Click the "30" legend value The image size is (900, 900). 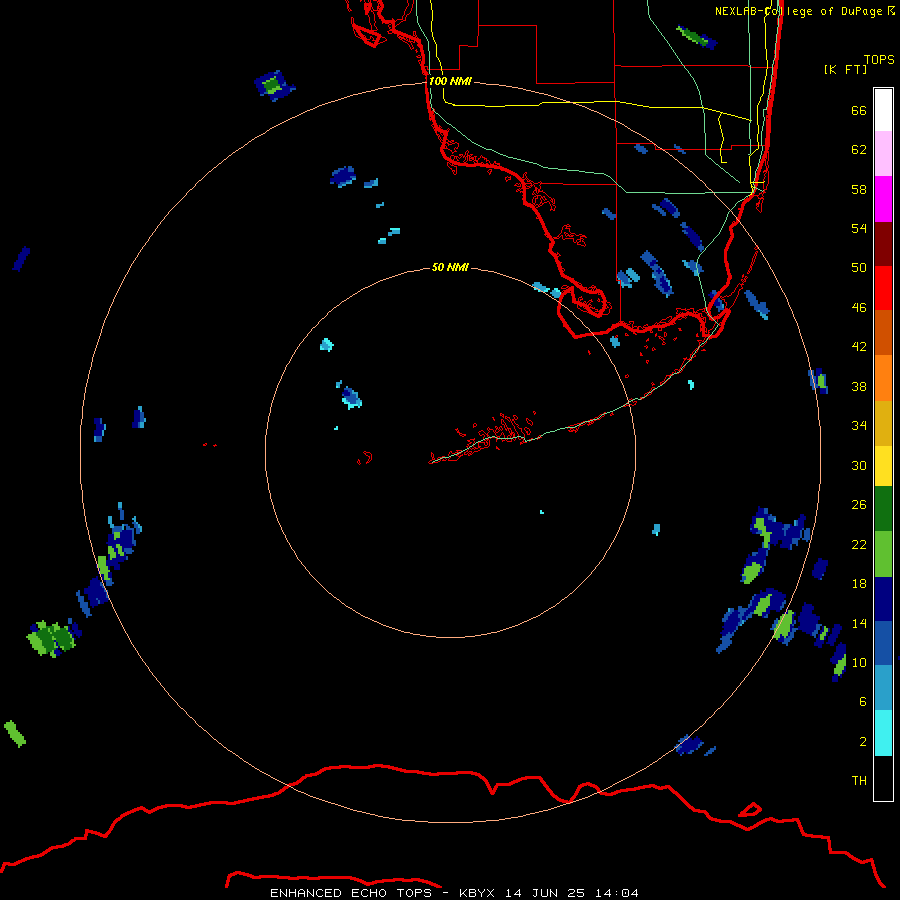pos(859,465)
